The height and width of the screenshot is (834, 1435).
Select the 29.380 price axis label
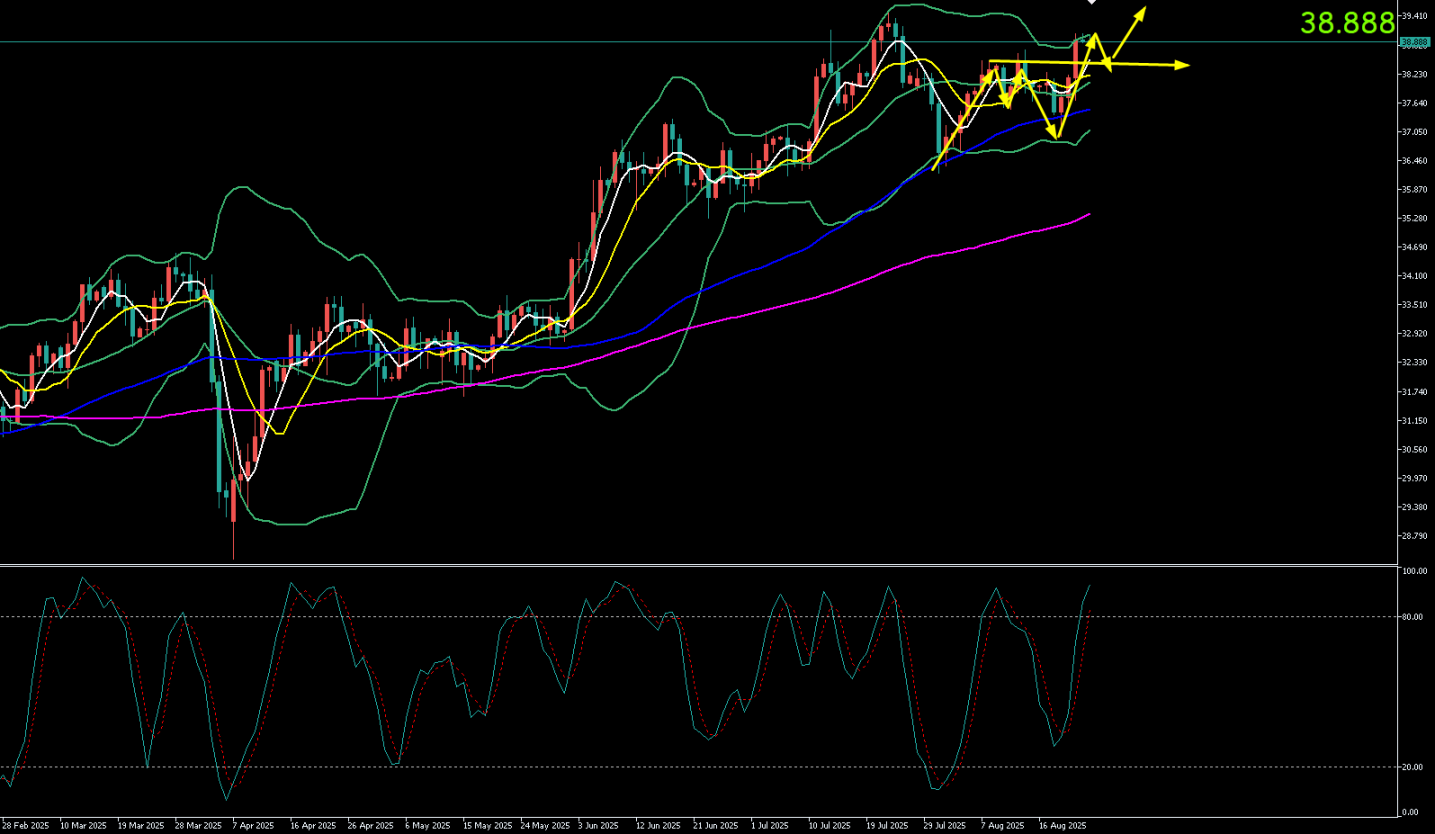coord(1414,507)
